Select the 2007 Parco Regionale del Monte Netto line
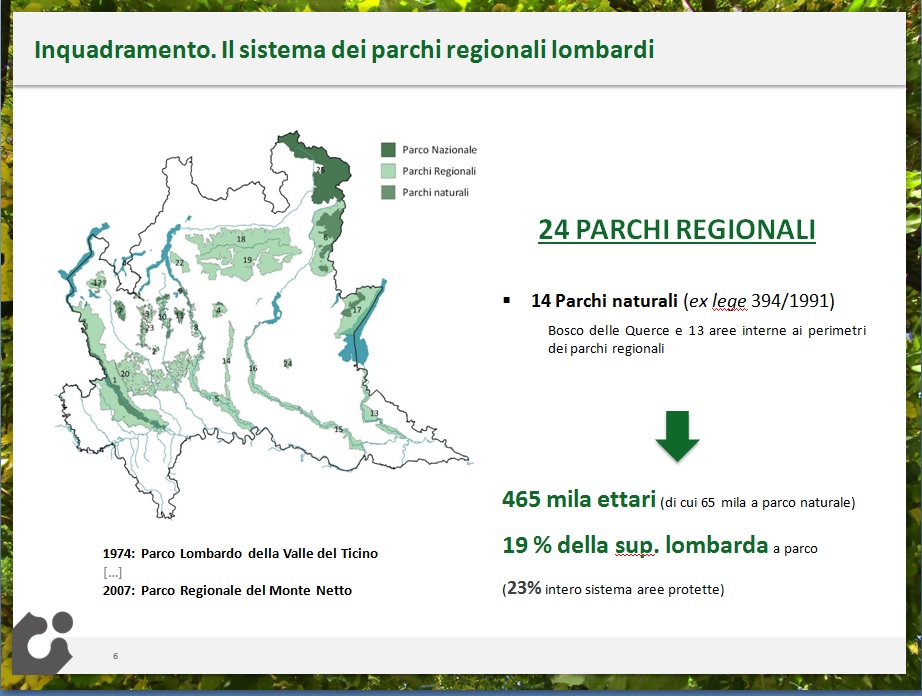 click(227, 590)
